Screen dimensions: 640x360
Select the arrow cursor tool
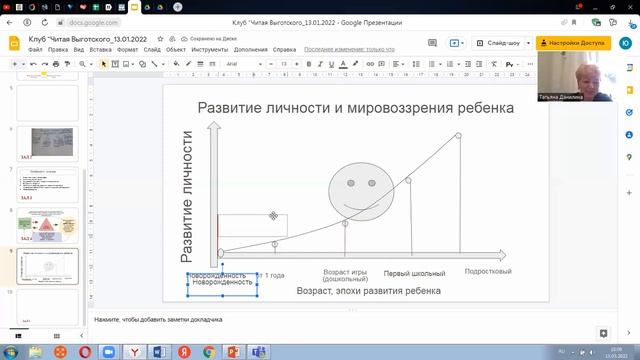click(104, 64)
